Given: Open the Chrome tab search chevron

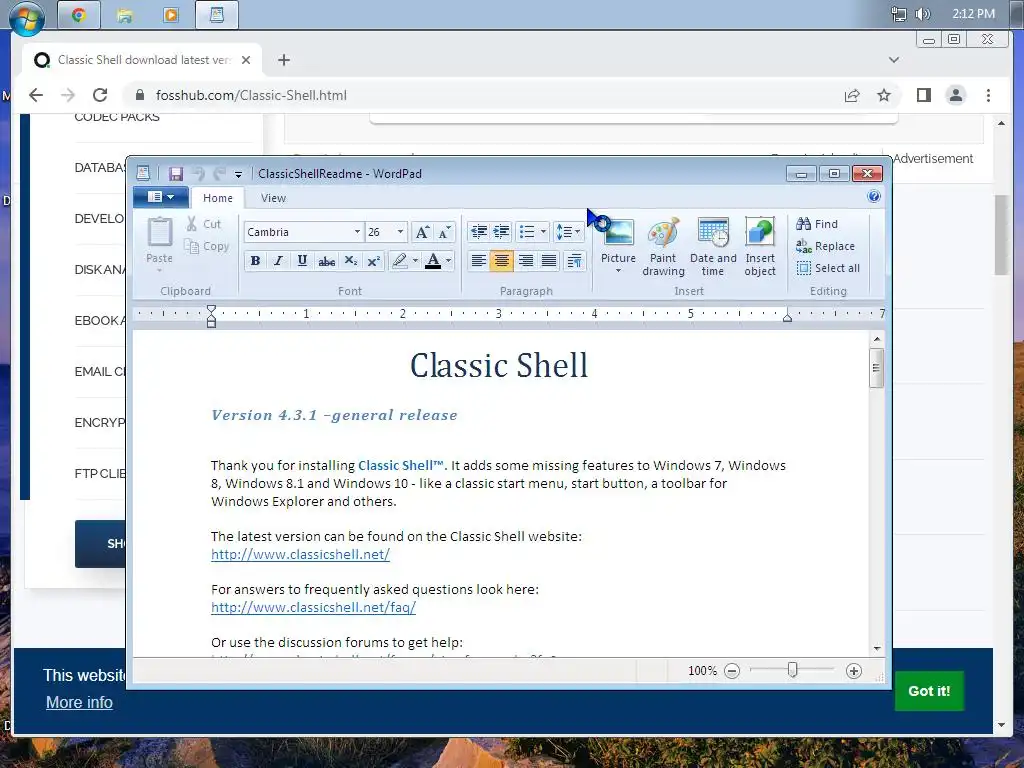Looking at the screenshot, I should (894, 60).
